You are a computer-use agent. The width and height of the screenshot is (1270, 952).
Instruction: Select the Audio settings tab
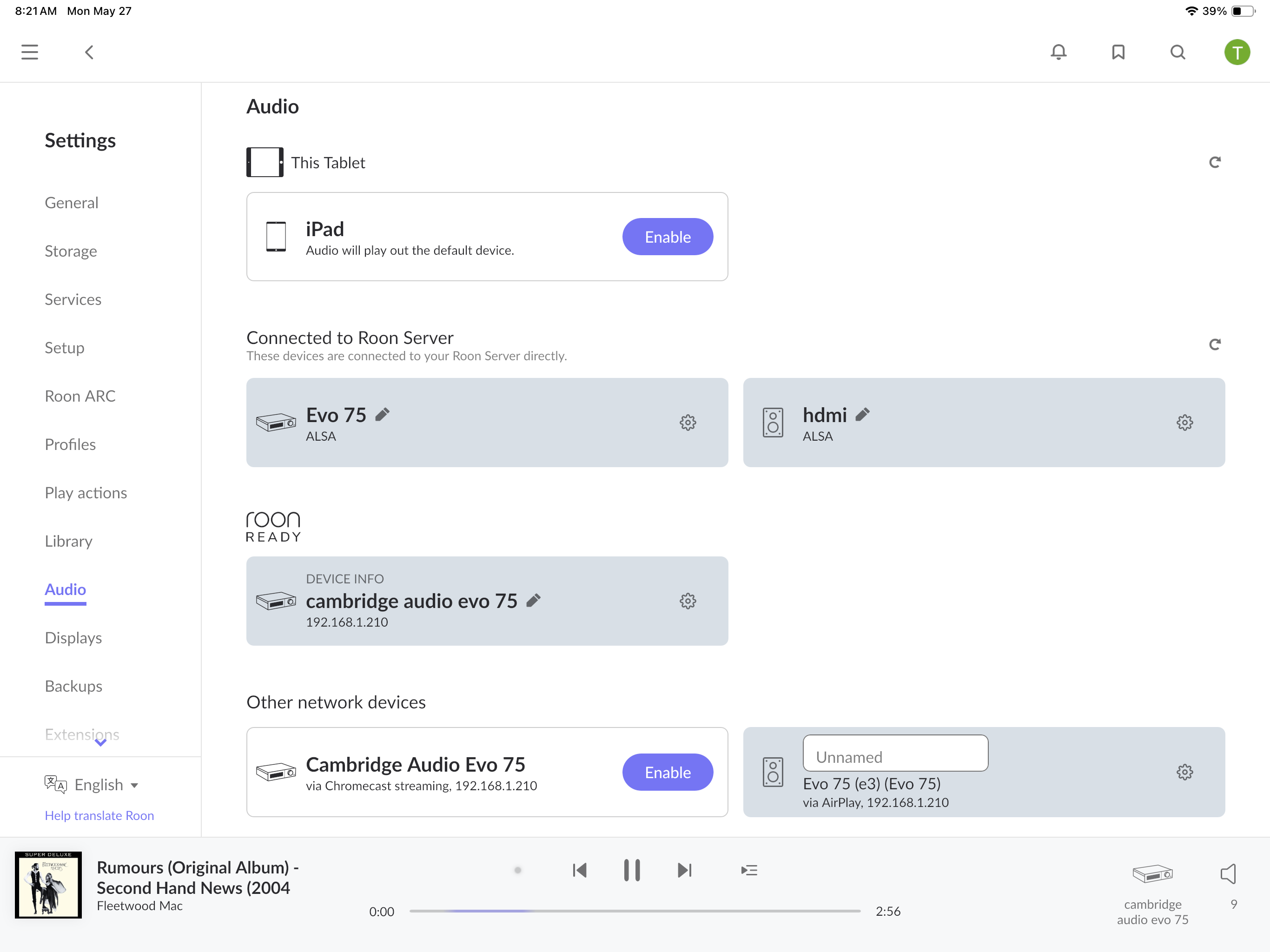point(66,590)
